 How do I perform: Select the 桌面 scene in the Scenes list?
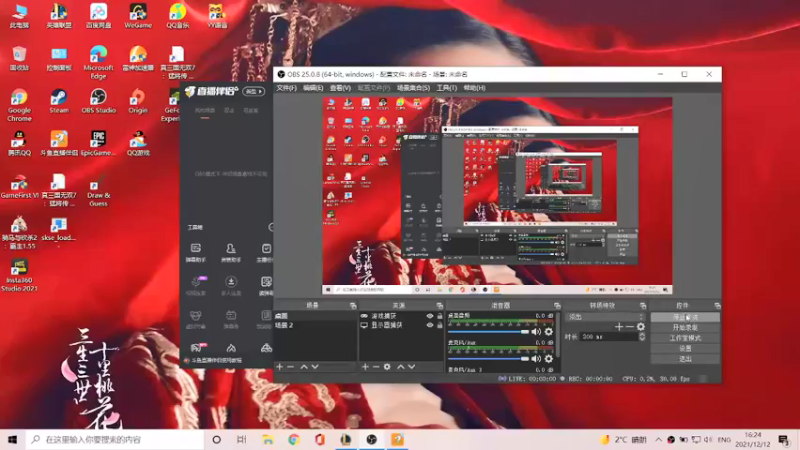point(315,316)
